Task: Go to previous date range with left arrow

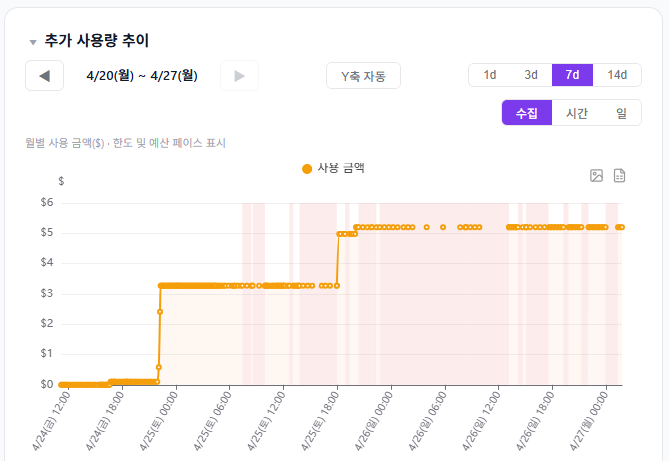Action: 44,76
